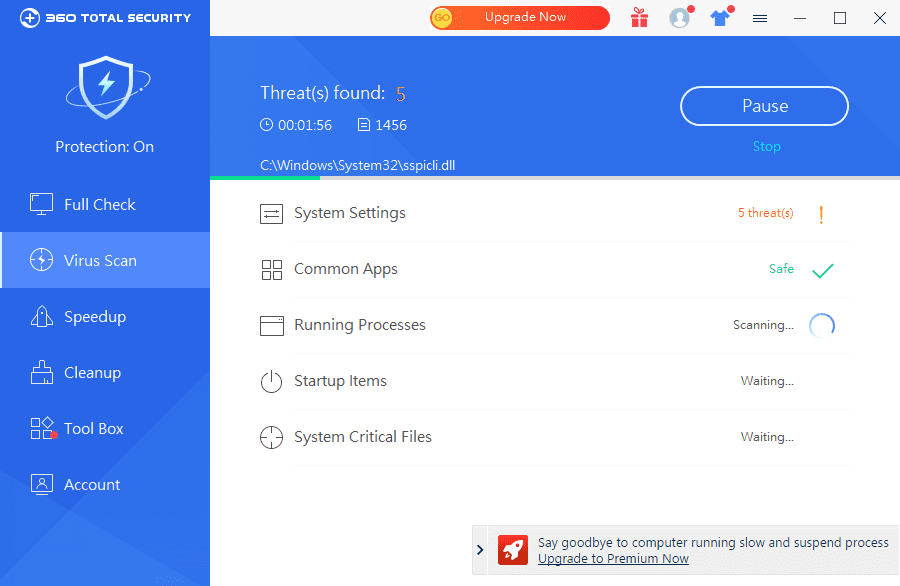Click the protection shield icon

pos(107,87)
